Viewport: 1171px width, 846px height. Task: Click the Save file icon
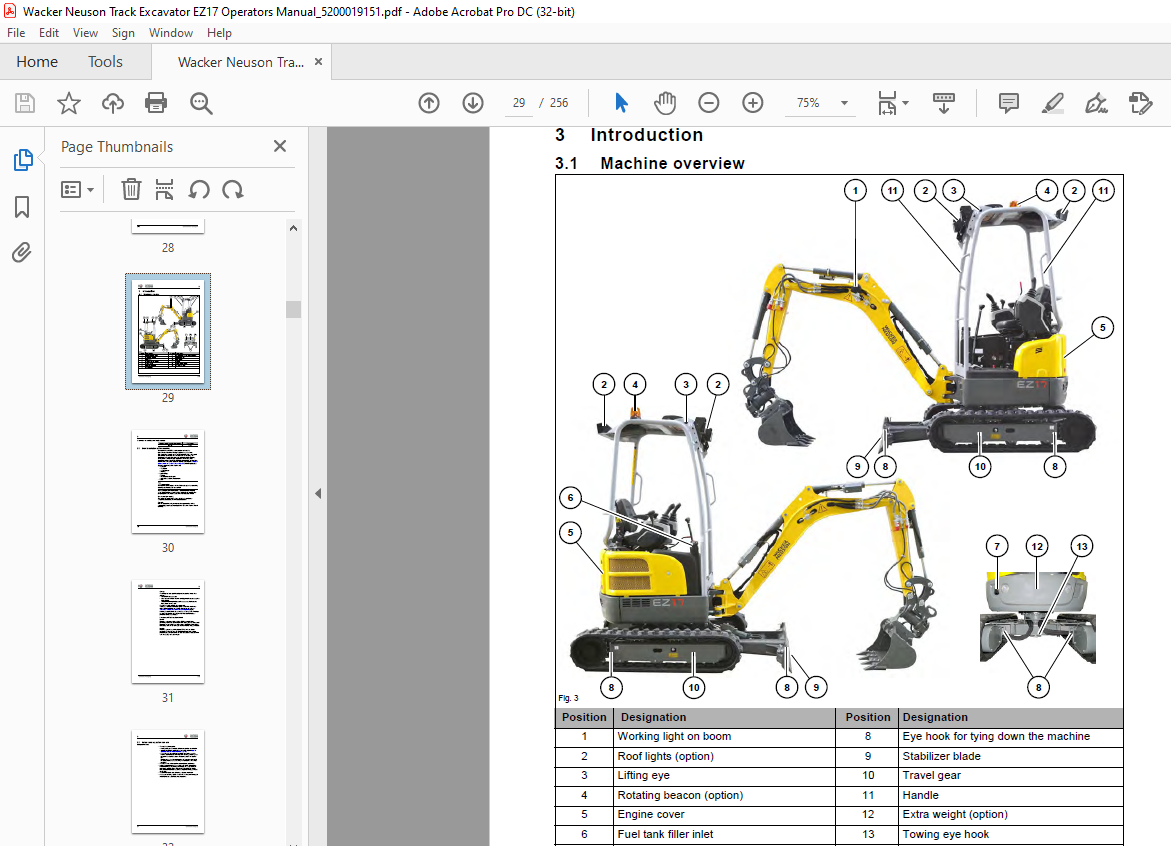point(25,103)
